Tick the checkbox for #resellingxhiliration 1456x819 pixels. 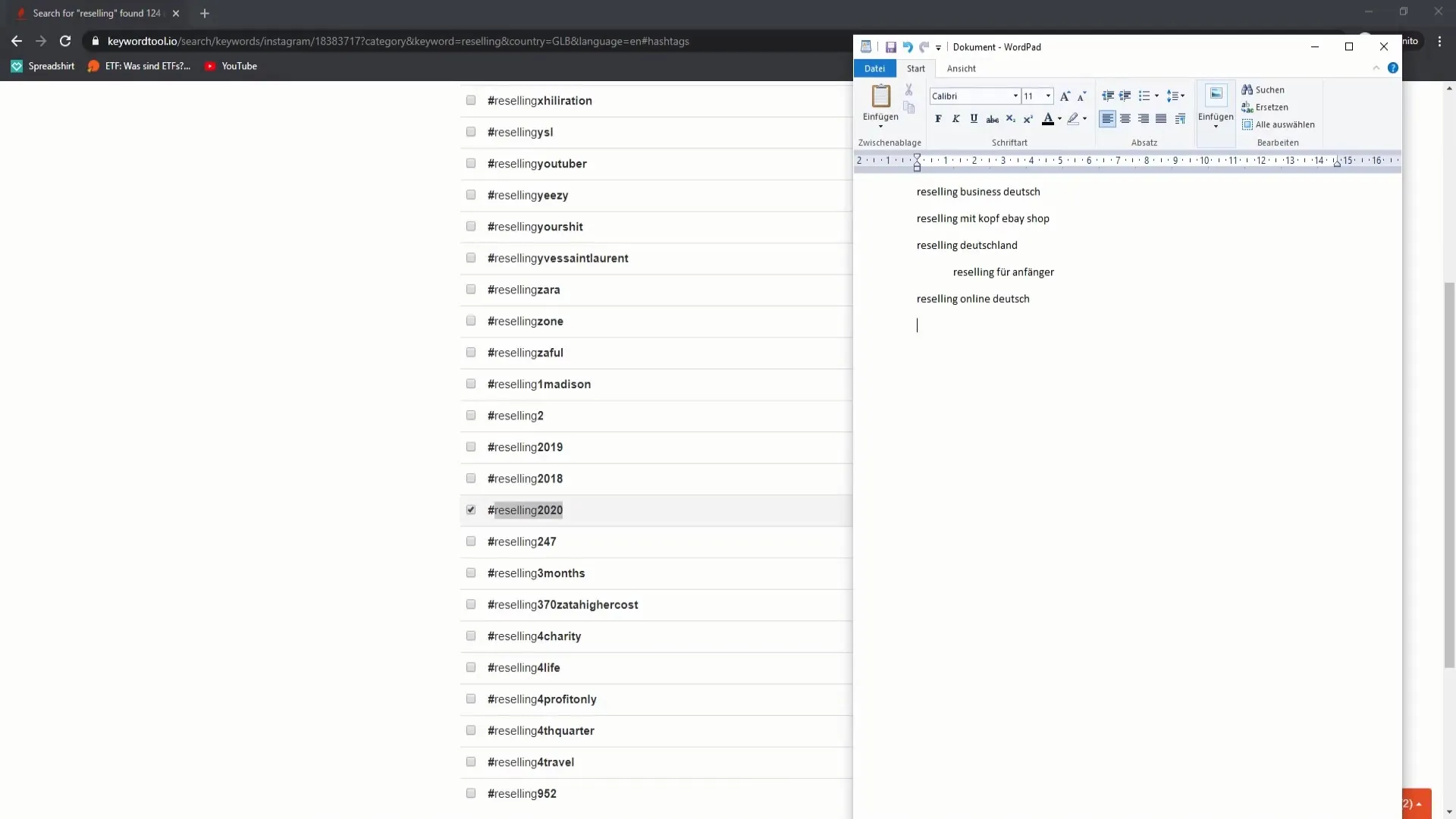tap(471, 100)
